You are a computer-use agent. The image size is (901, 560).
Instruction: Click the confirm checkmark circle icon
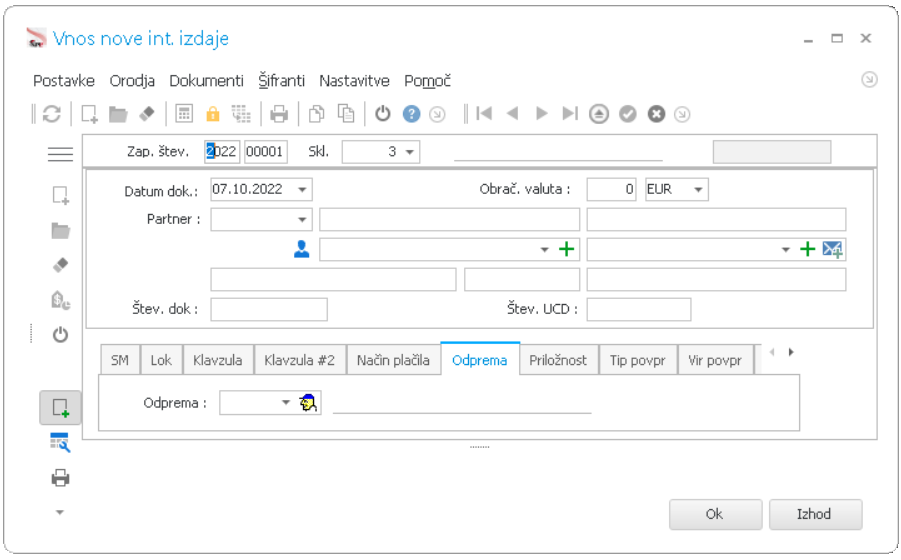tap(627, 114)
